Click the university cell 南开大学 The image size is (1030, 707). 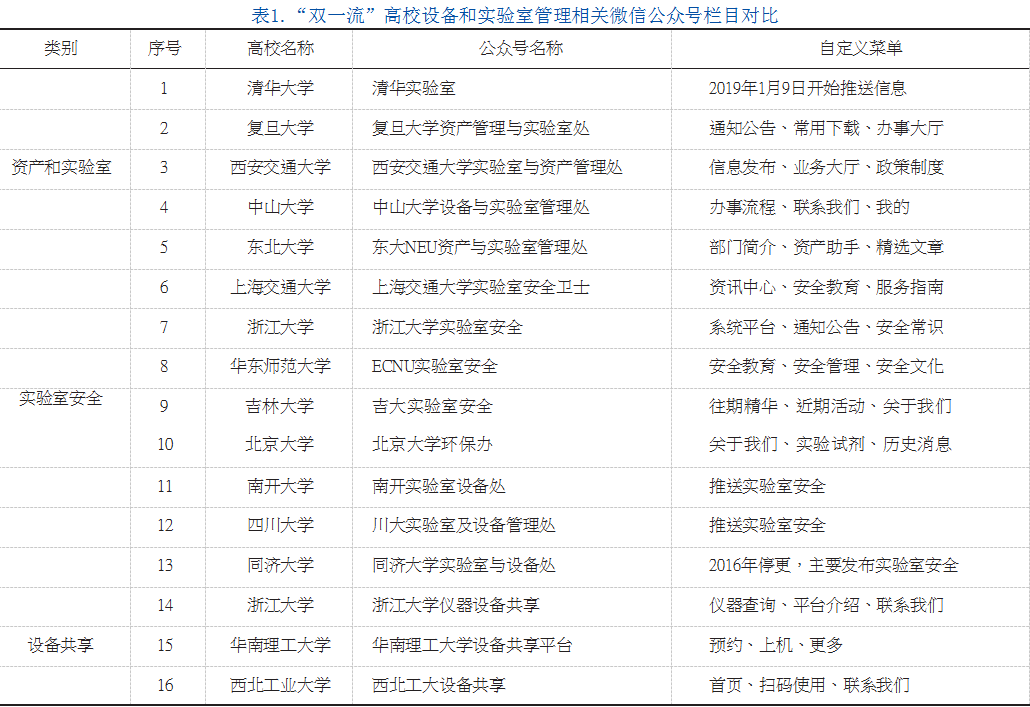click(280, 486)
